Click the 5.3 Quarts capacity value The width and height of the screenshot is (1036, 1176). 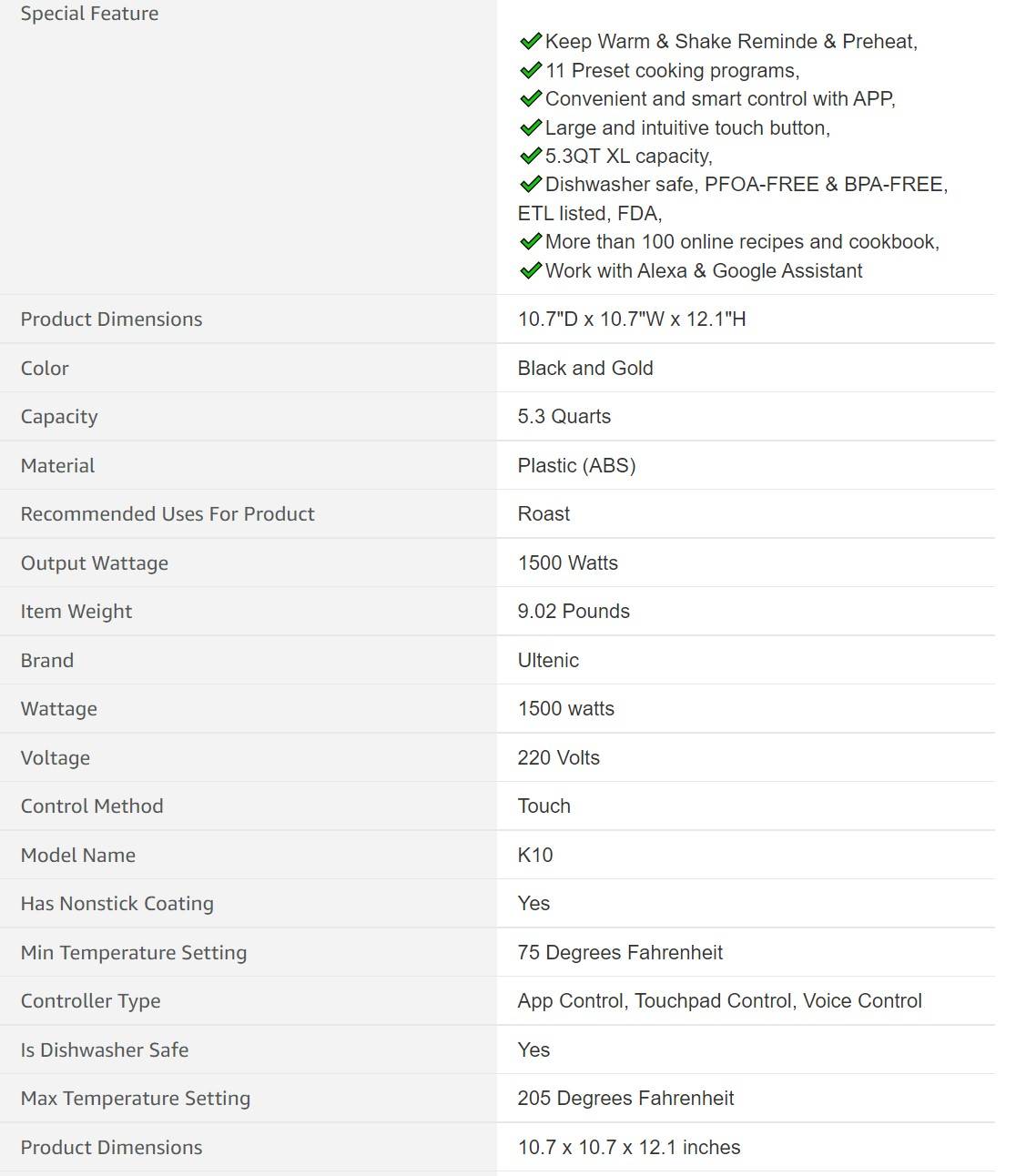(x=564, y=417)
